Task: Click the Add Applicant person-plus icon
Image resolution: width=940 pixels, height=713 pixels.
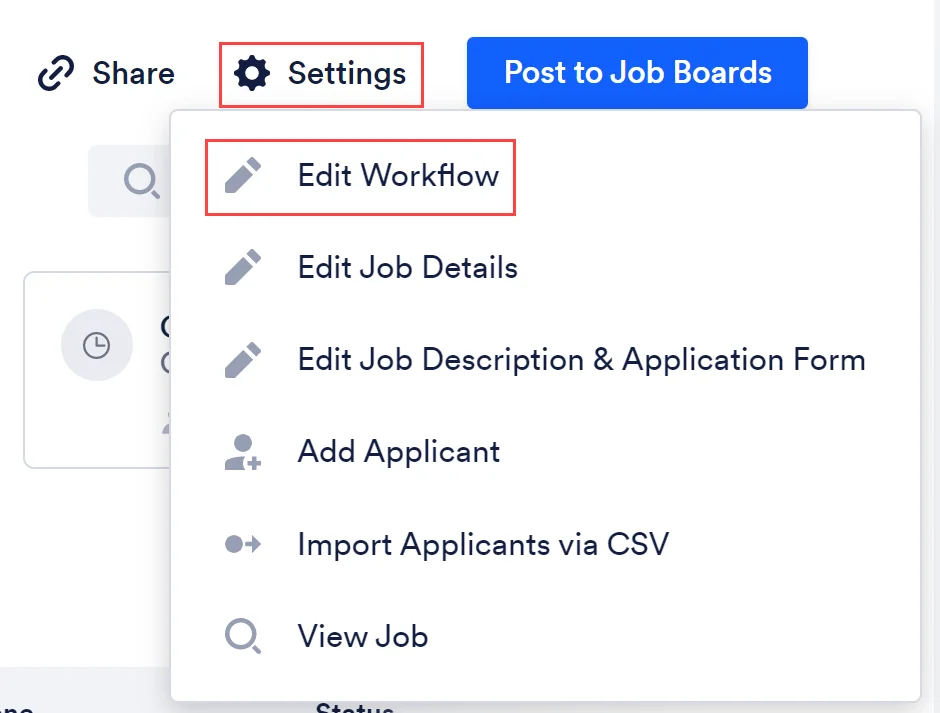Action: (x=243, y=452)
